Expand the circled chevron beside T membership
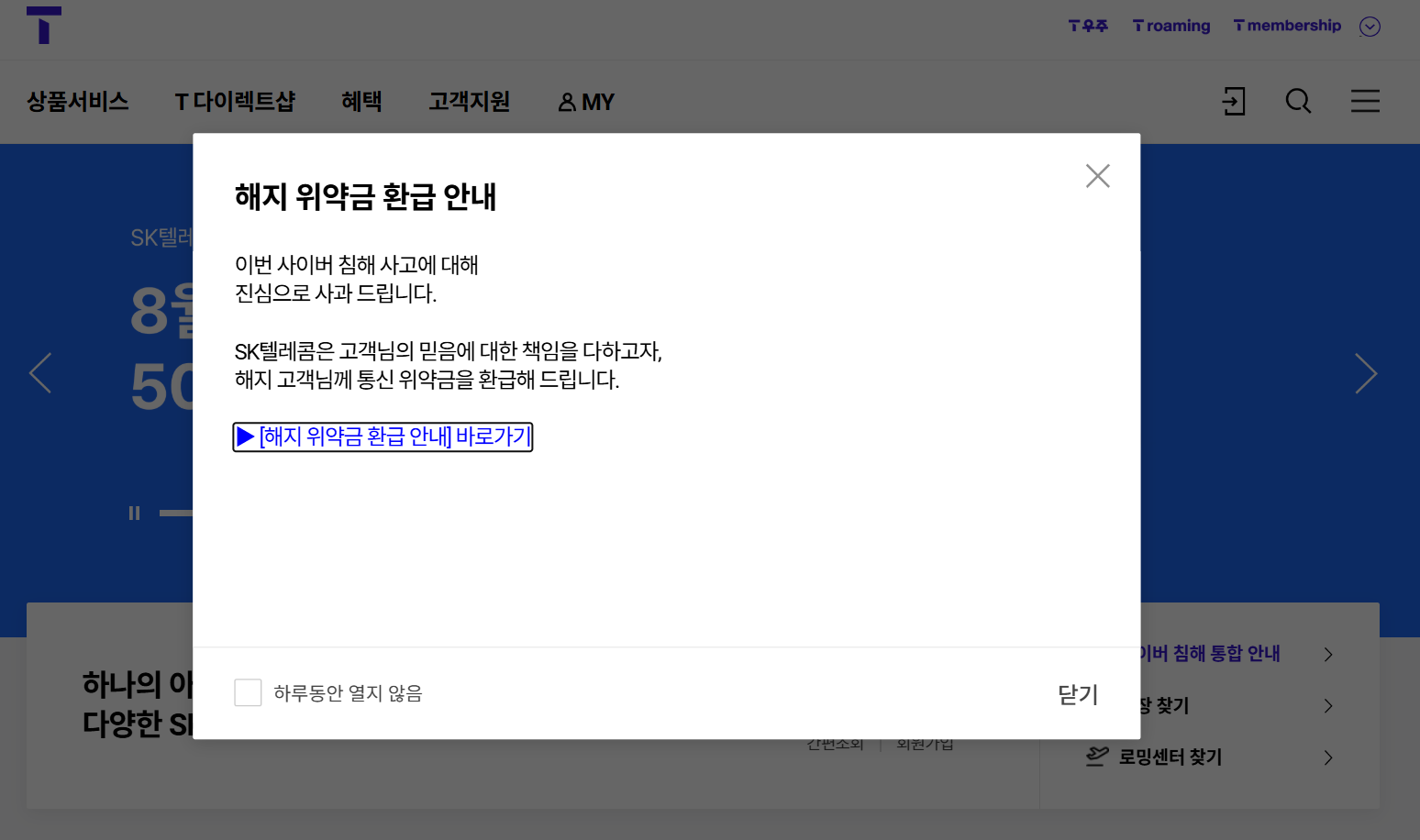The height and width of the screenshot is (840, 1420). tap(1370, 27)
